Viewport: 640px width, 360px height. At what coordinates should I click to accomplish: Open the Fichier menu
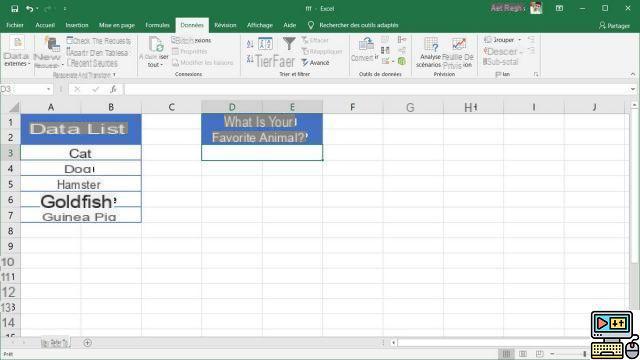[15, 25]
